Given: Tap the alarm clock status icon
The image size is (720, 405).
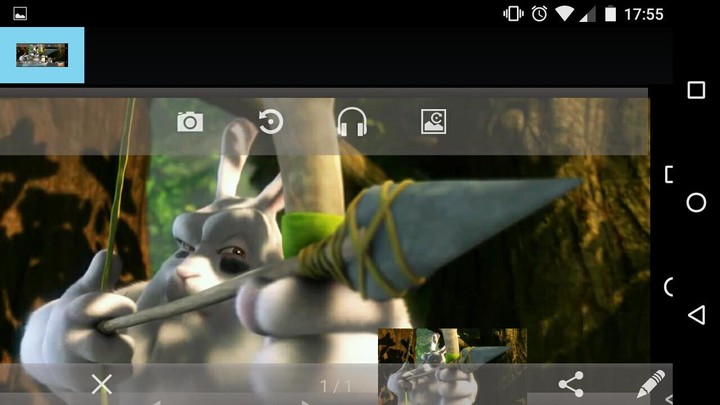Looking at the screenshot, I should tap(540, 14).
